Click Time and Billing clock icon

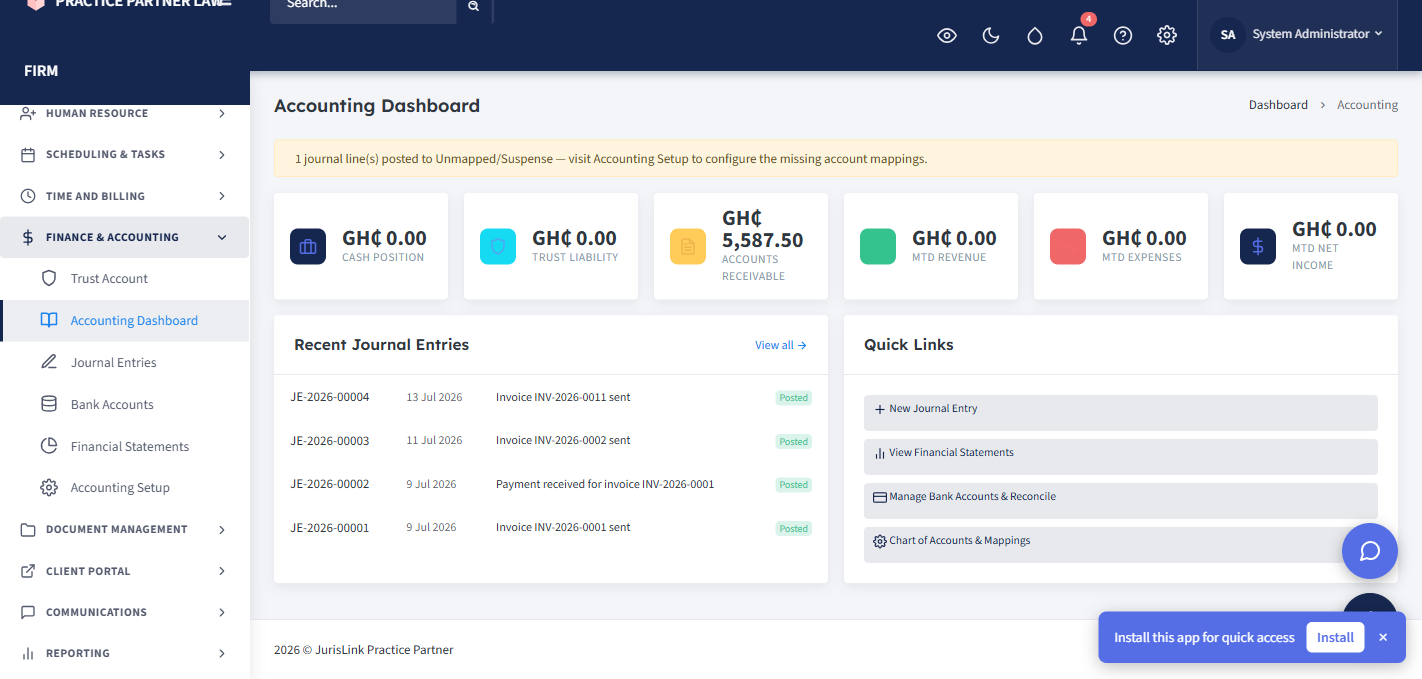pos(28,196)
